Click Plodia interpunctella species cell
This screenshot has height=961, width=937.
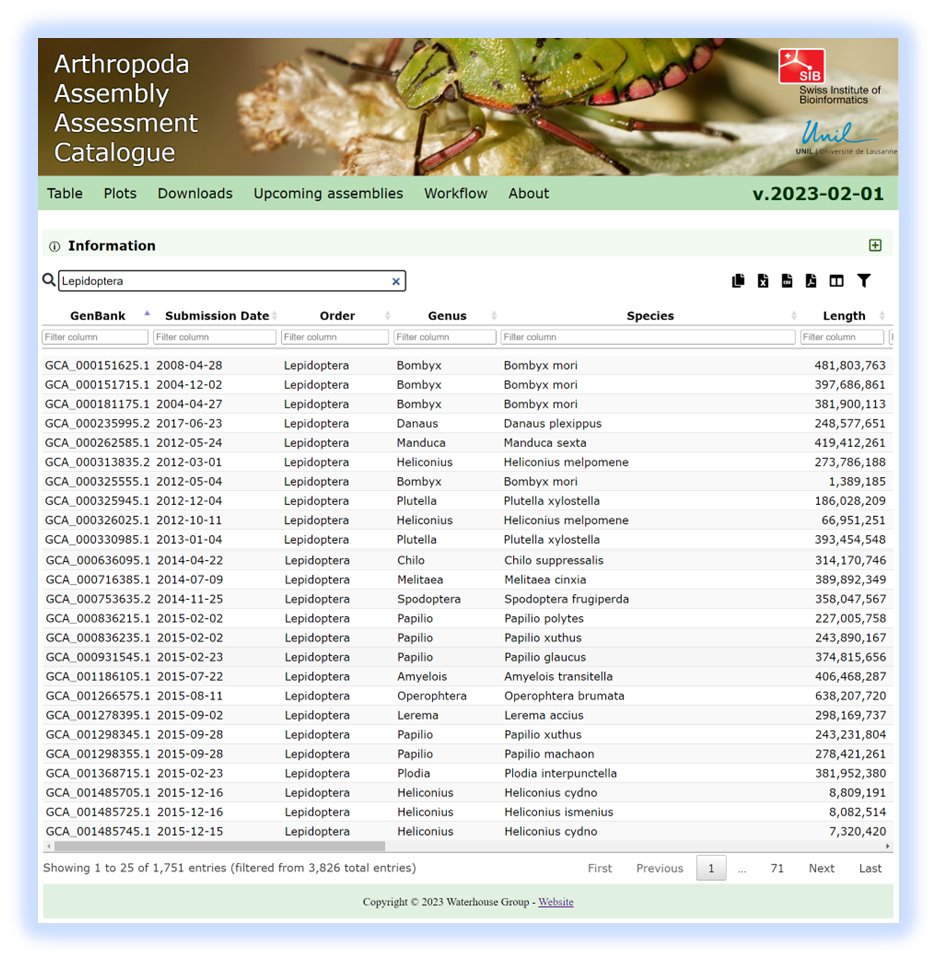[x=560, y=773]
